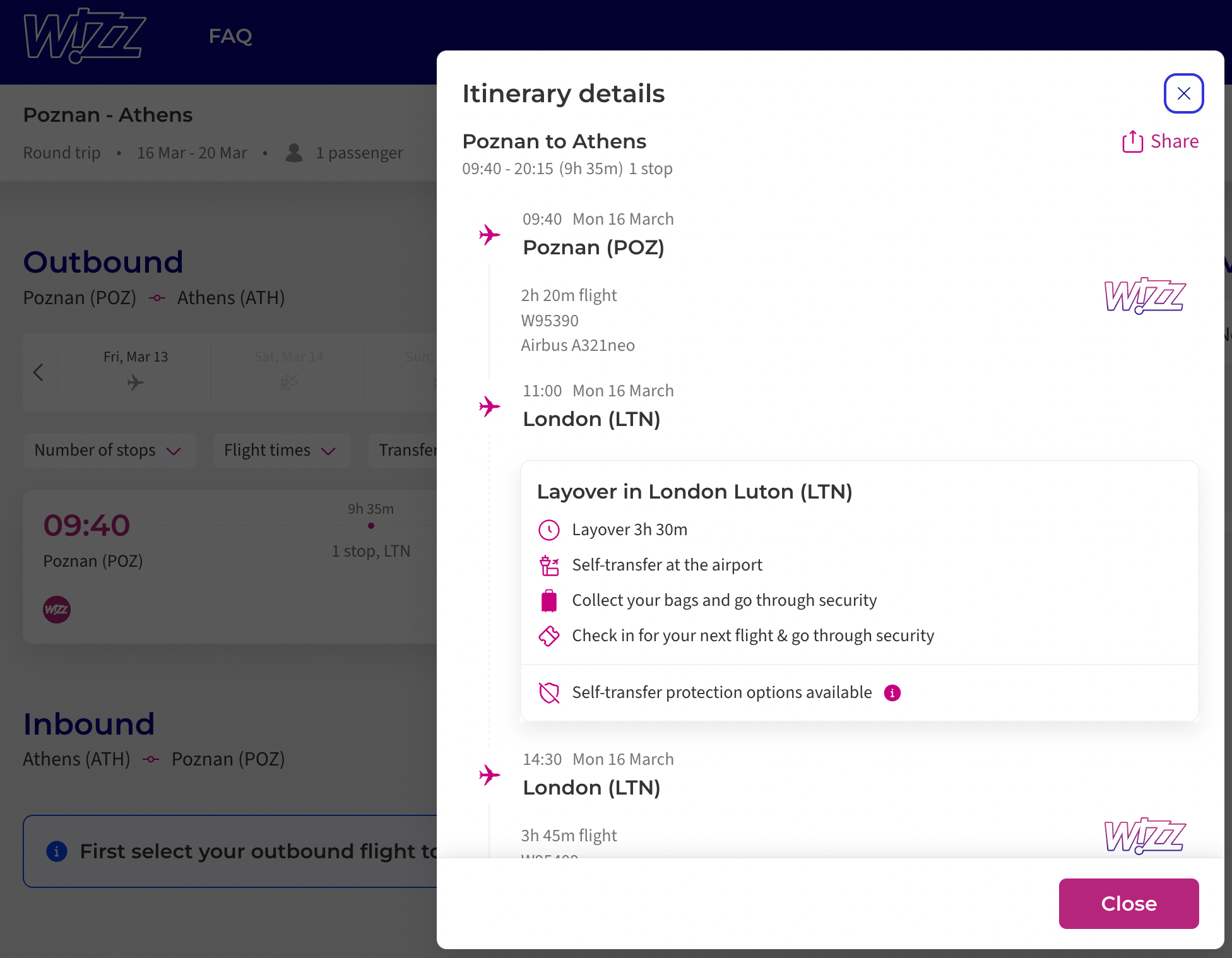Select the Fri, Mar 13 date tab
The height and width of the screenshot is (958, 1232).
(x=135, y=372)
